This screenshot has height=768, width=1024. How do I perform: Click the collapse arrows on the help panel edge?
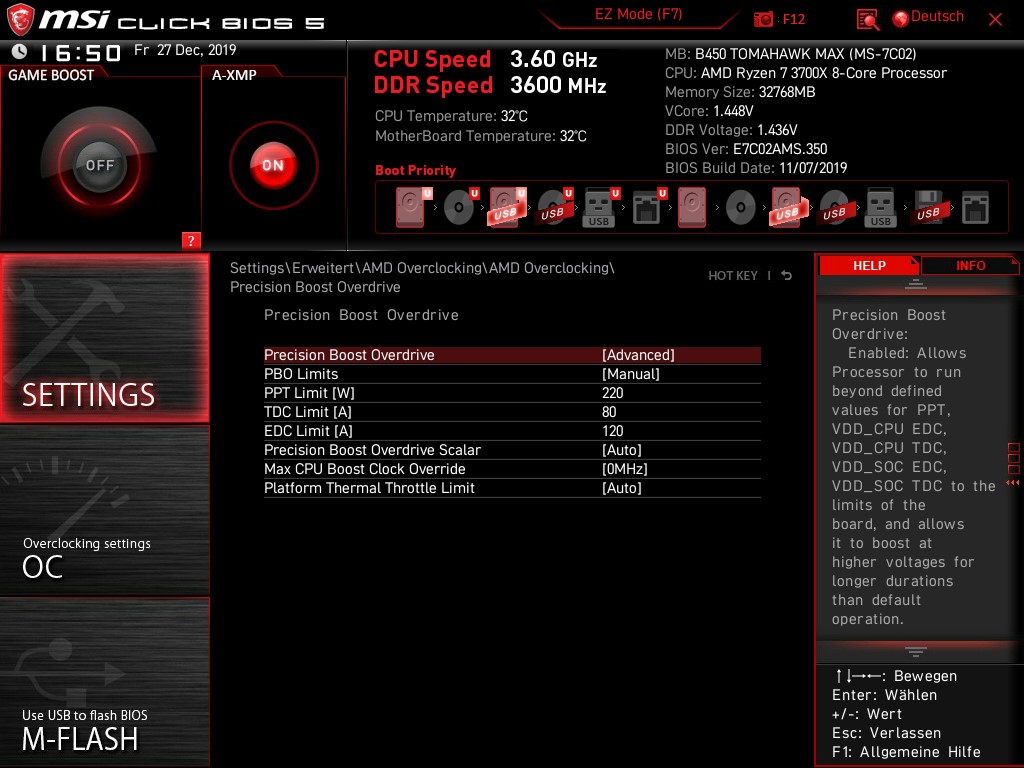pyautogui.click(x=1013, y=483)
